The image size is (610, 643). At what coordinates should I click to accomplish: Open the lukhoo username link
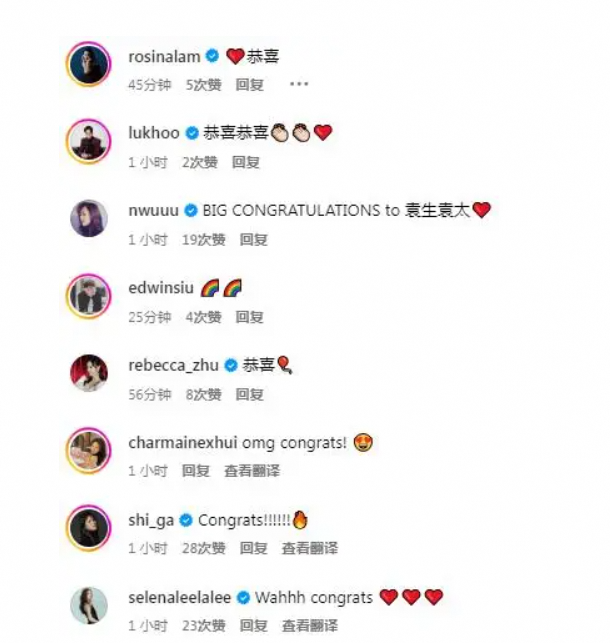pos(154,133)
